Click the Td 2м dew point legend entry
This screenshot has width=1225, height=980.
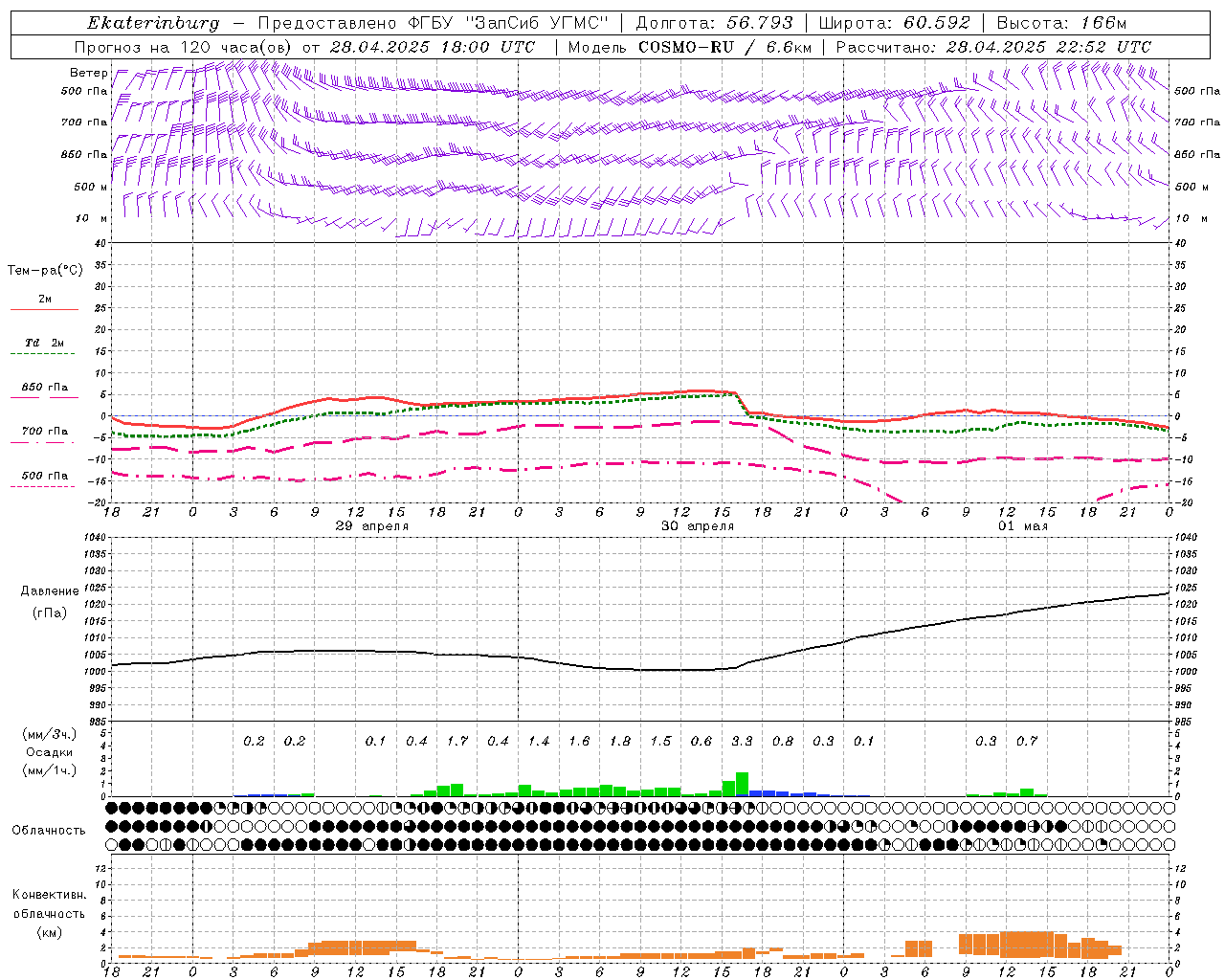click(44, 342)
